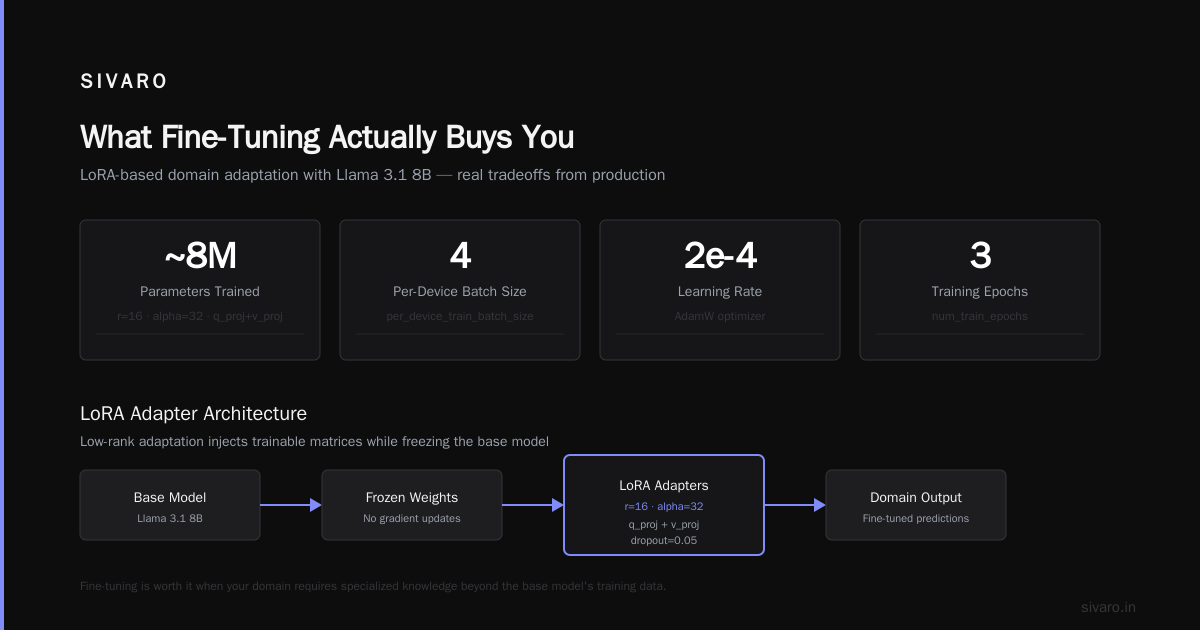Click arrow leading to Domain Output
This screenshot has width=1200, height=630.
795,505
